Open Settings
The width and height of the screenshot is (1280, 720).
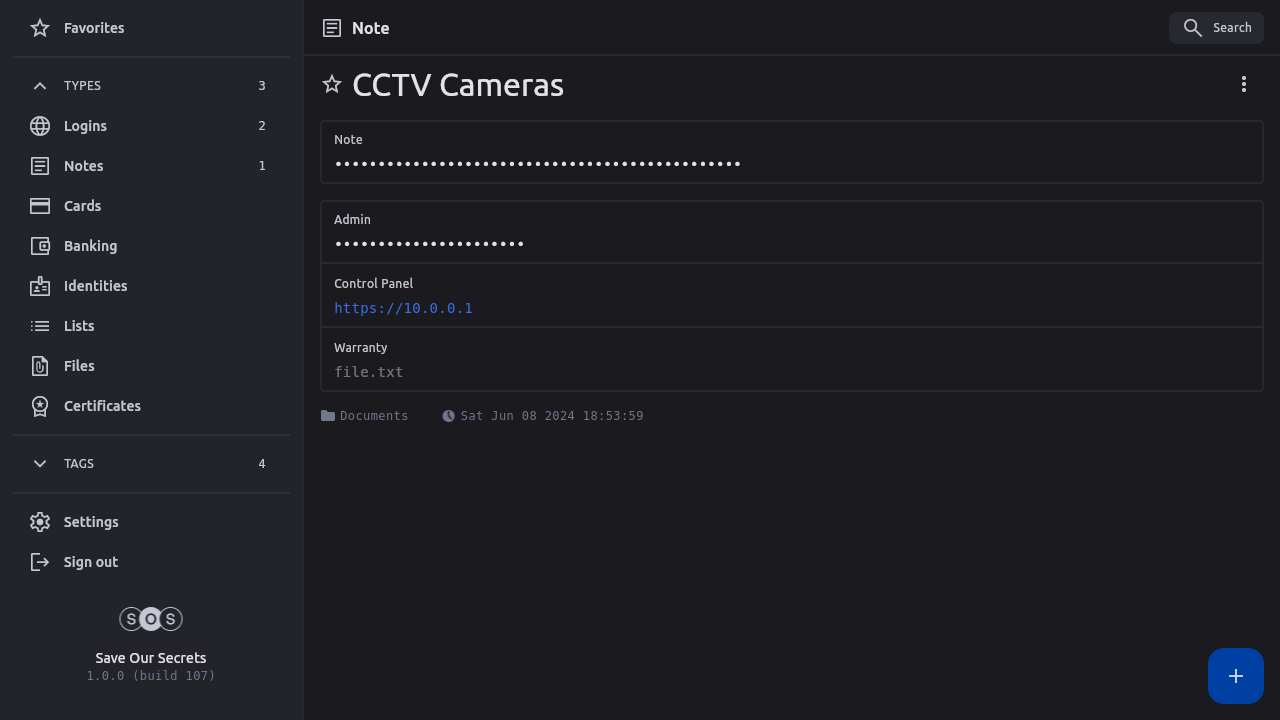(90, 522)
